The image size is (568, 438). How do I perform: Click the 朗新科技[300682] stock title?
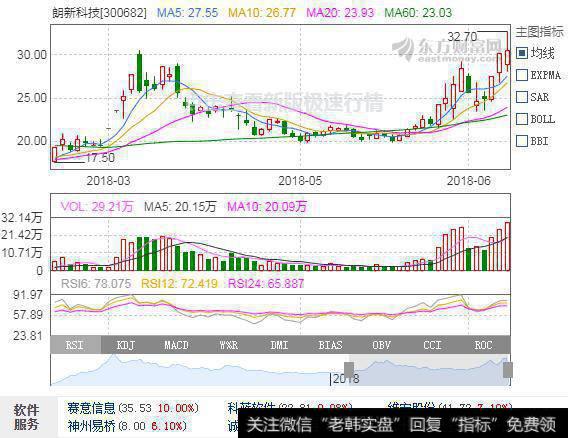click(x=99, y=13)
